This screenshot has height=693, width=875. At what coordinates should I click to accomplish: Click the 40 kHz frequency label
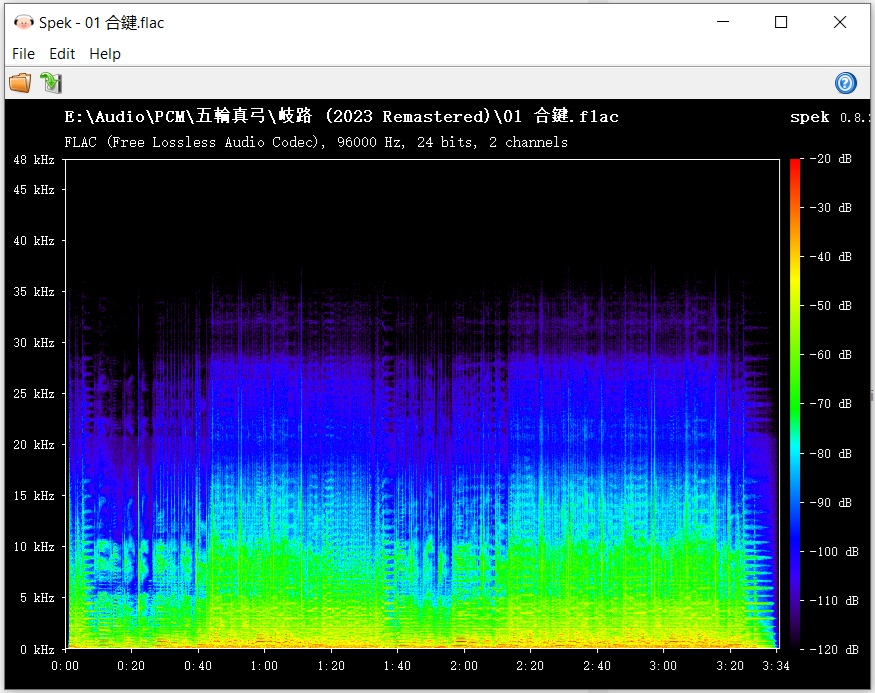click(x=34, y=240)
